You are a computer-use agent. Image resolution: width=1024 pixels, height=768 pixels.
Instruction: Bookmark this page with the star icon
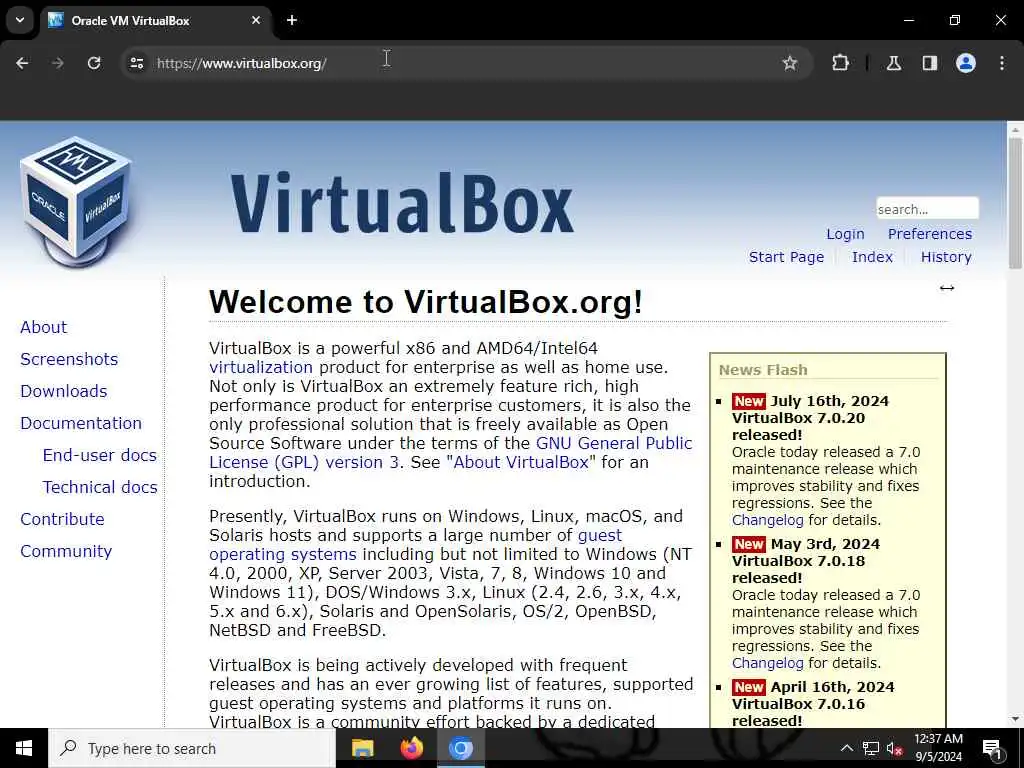click(790, 63)
